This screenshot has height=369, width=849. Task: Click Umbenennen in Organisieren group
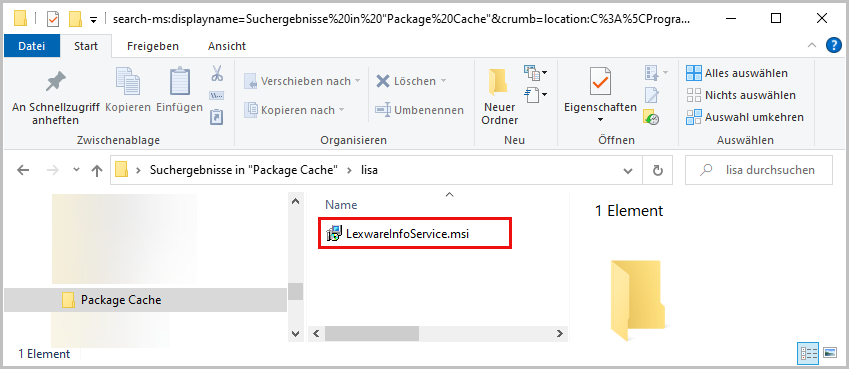pos(420,110)
